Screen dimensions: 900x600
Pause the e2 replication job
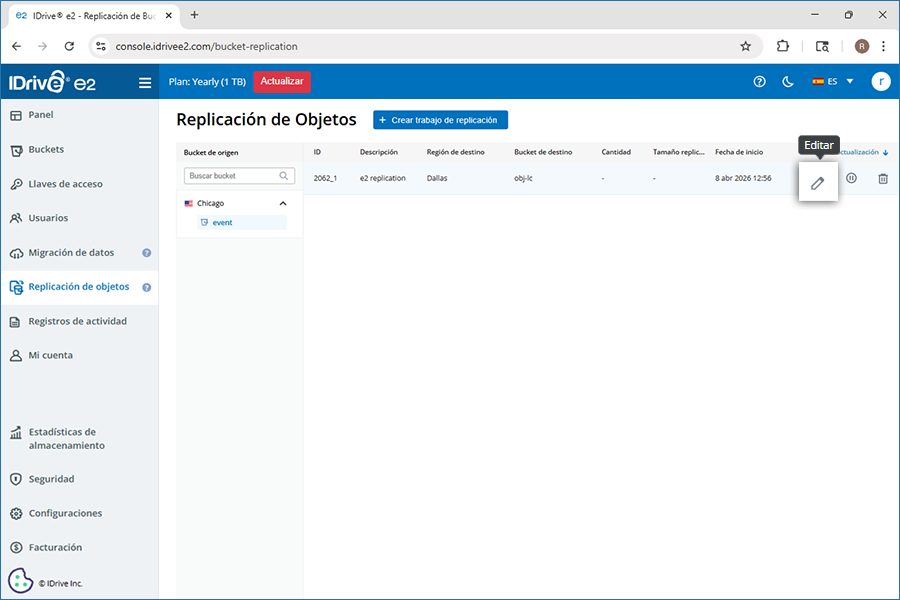pyautogui.click(x=851, y=178)
